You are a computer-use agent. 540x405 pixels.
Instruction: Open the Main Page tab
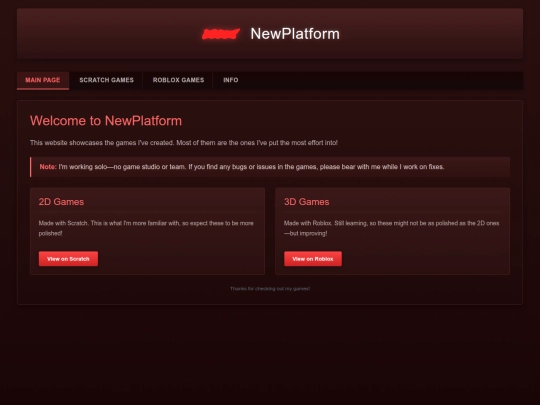click(43, 80)
